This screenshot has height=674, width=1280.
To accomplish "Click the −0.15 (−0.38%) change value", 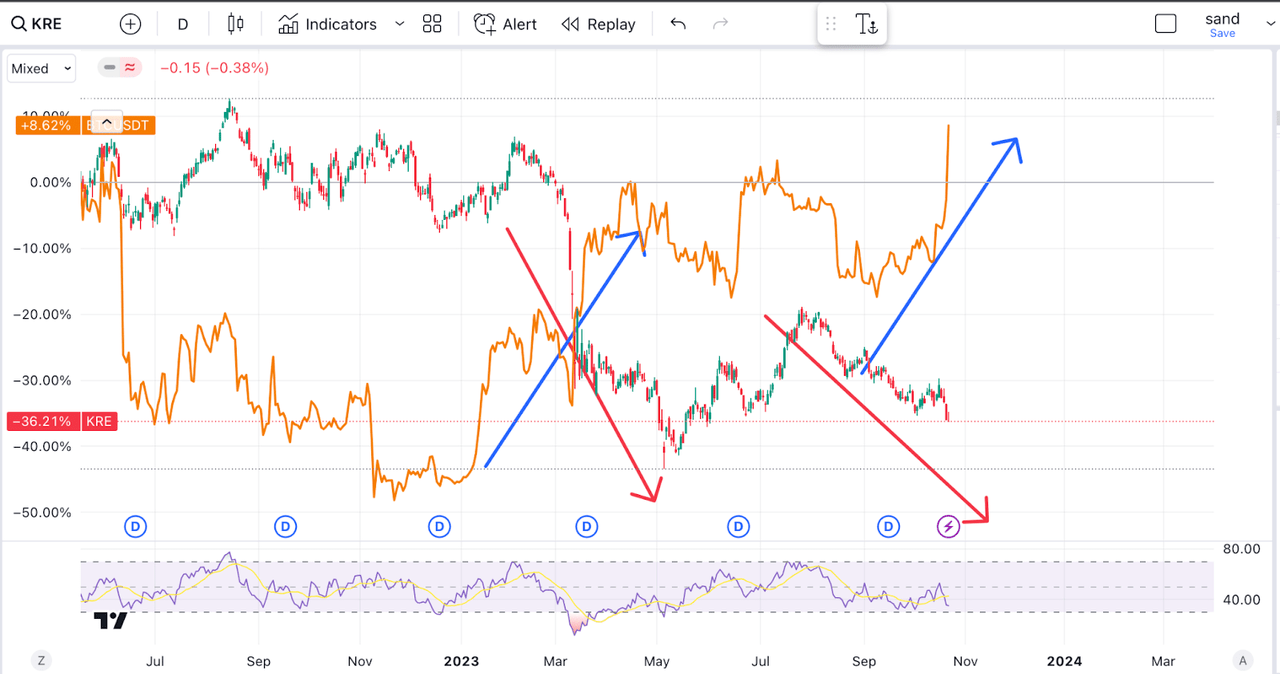I will click(x=214, y=68).
